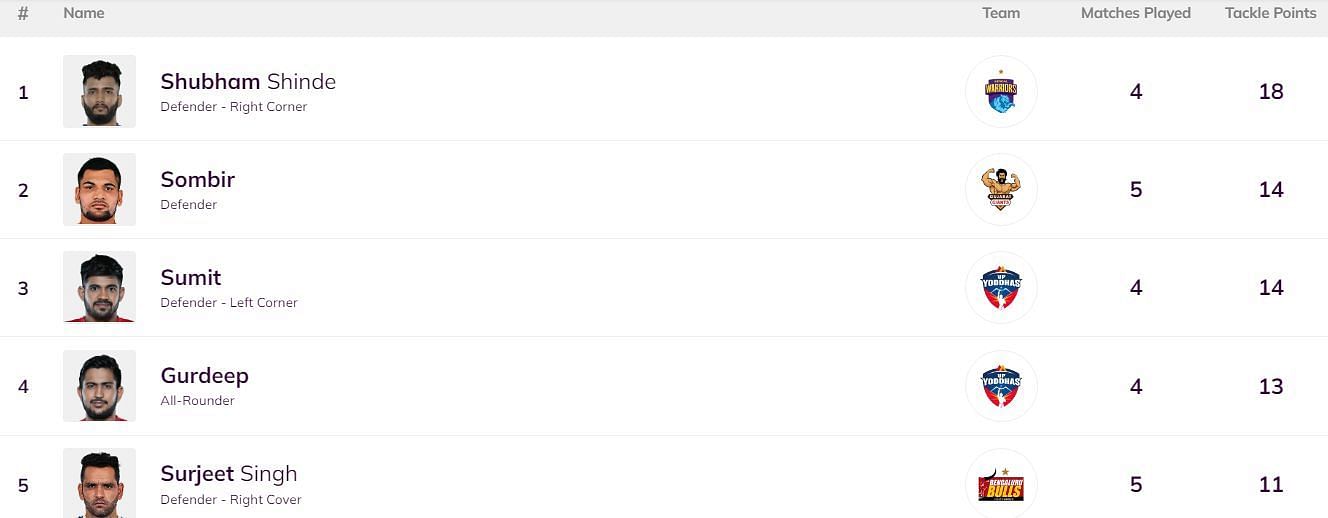Open Shubham Shinde player profile link
1328x518 pixels.
coord(248,82)
